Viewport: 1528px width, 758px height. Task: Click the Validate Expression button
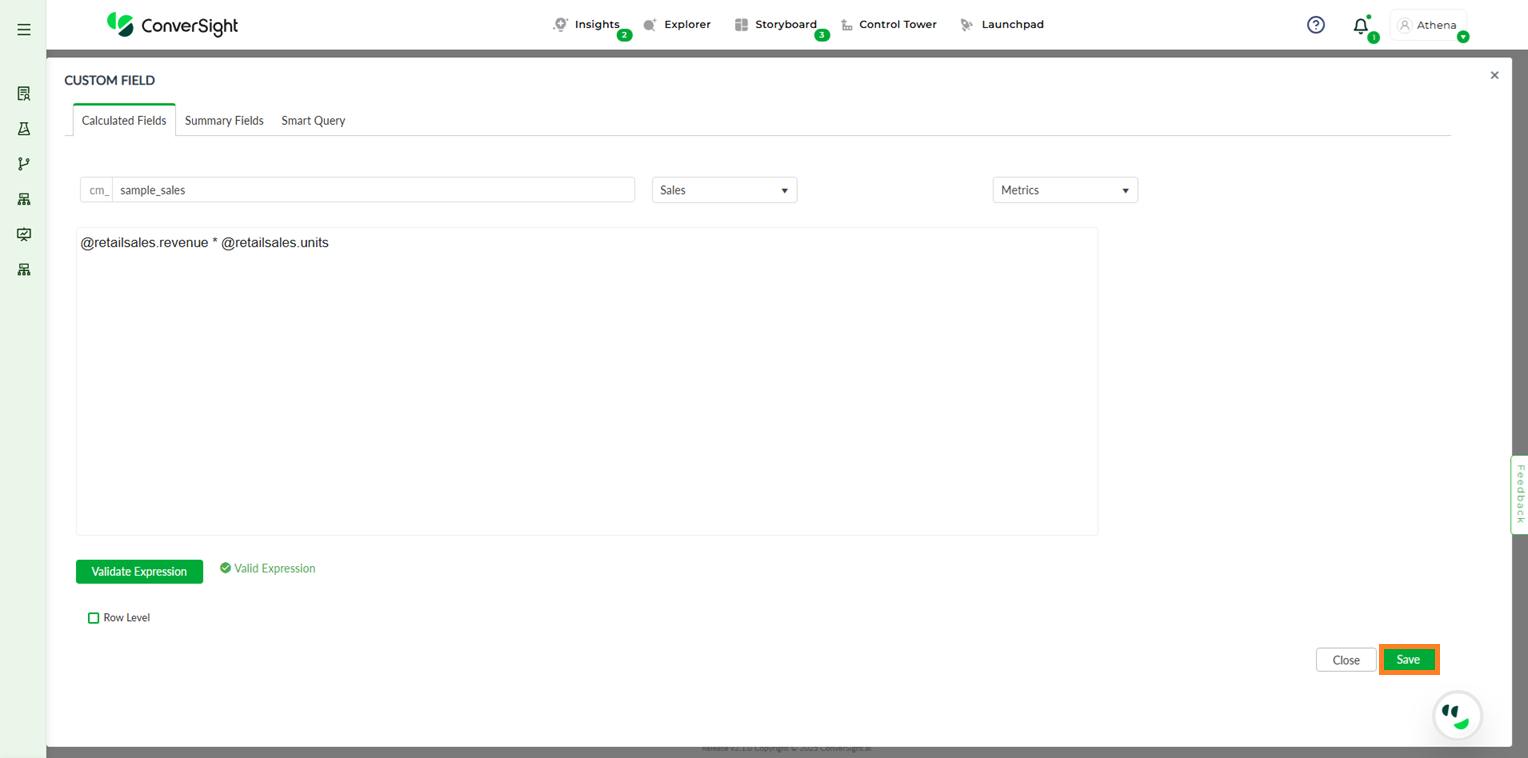click(139, 572)
